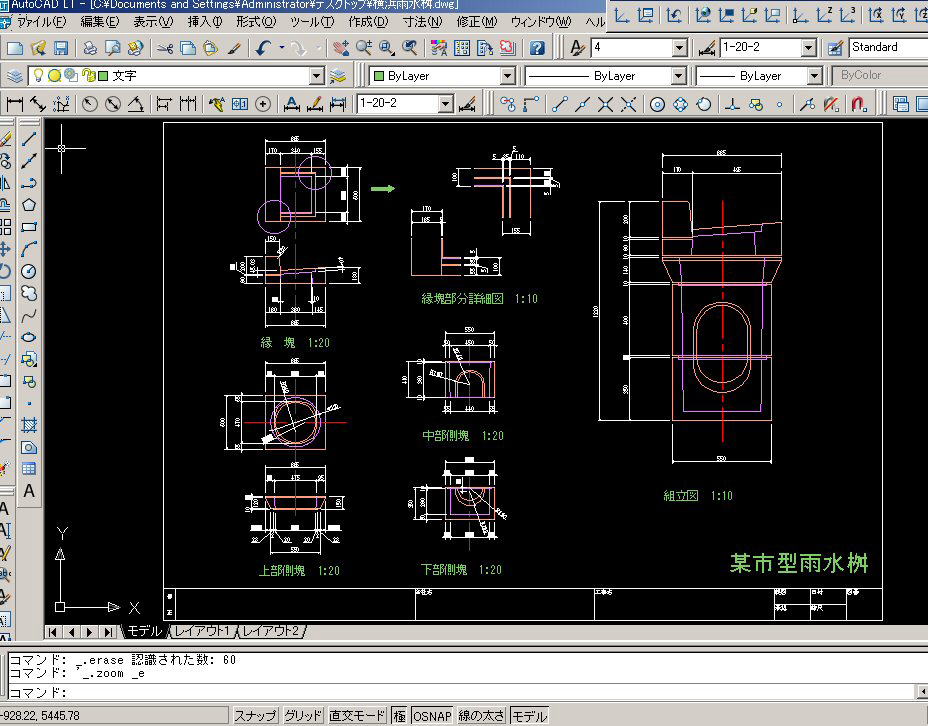Undo the last action with the Undo arrow
Viewport: 928px width, 726px height.
pyautogui.click(x=263, y=48)
